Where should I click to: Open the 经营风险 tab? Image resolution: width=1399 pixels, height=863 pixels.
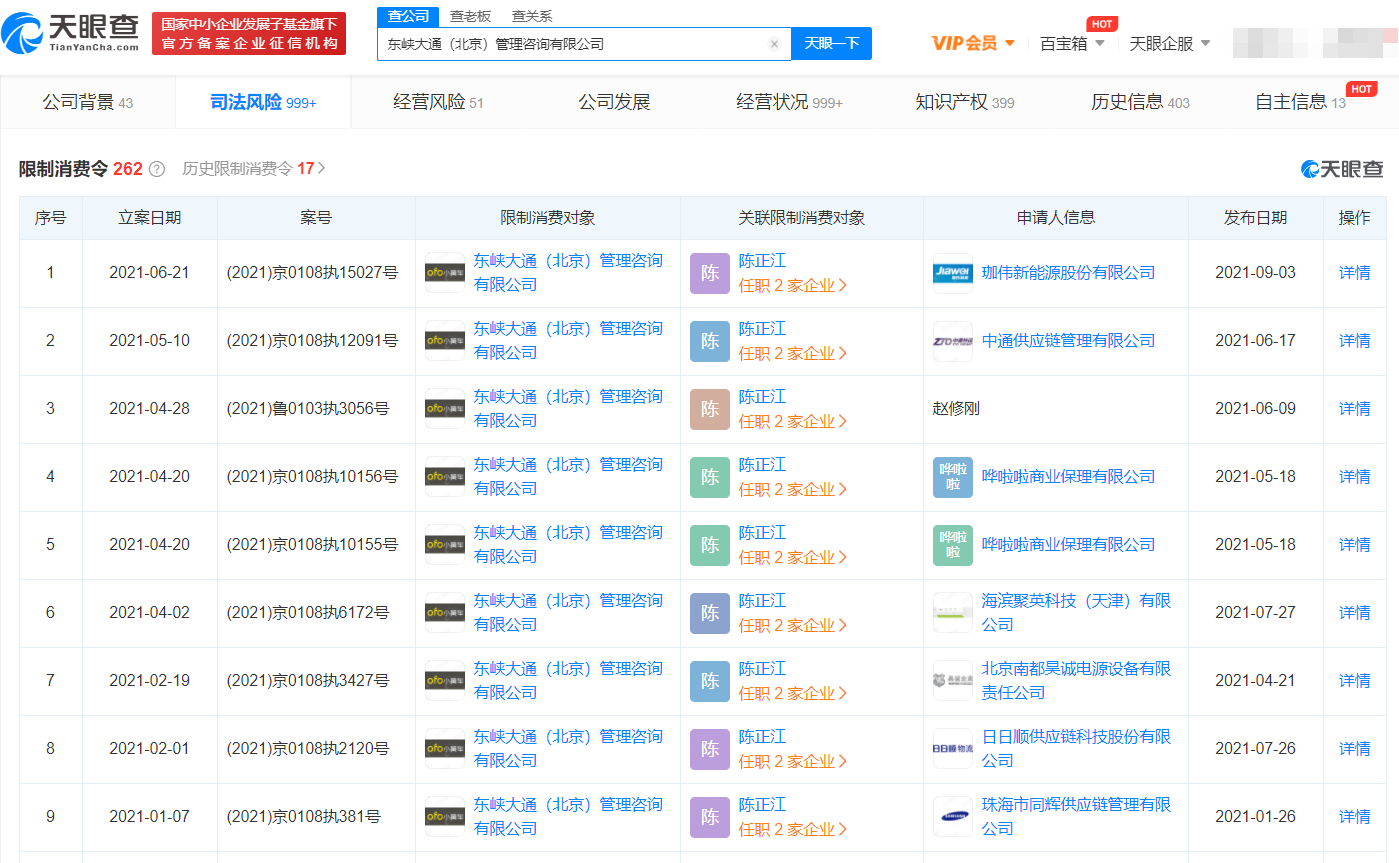(x=438, y=102)
